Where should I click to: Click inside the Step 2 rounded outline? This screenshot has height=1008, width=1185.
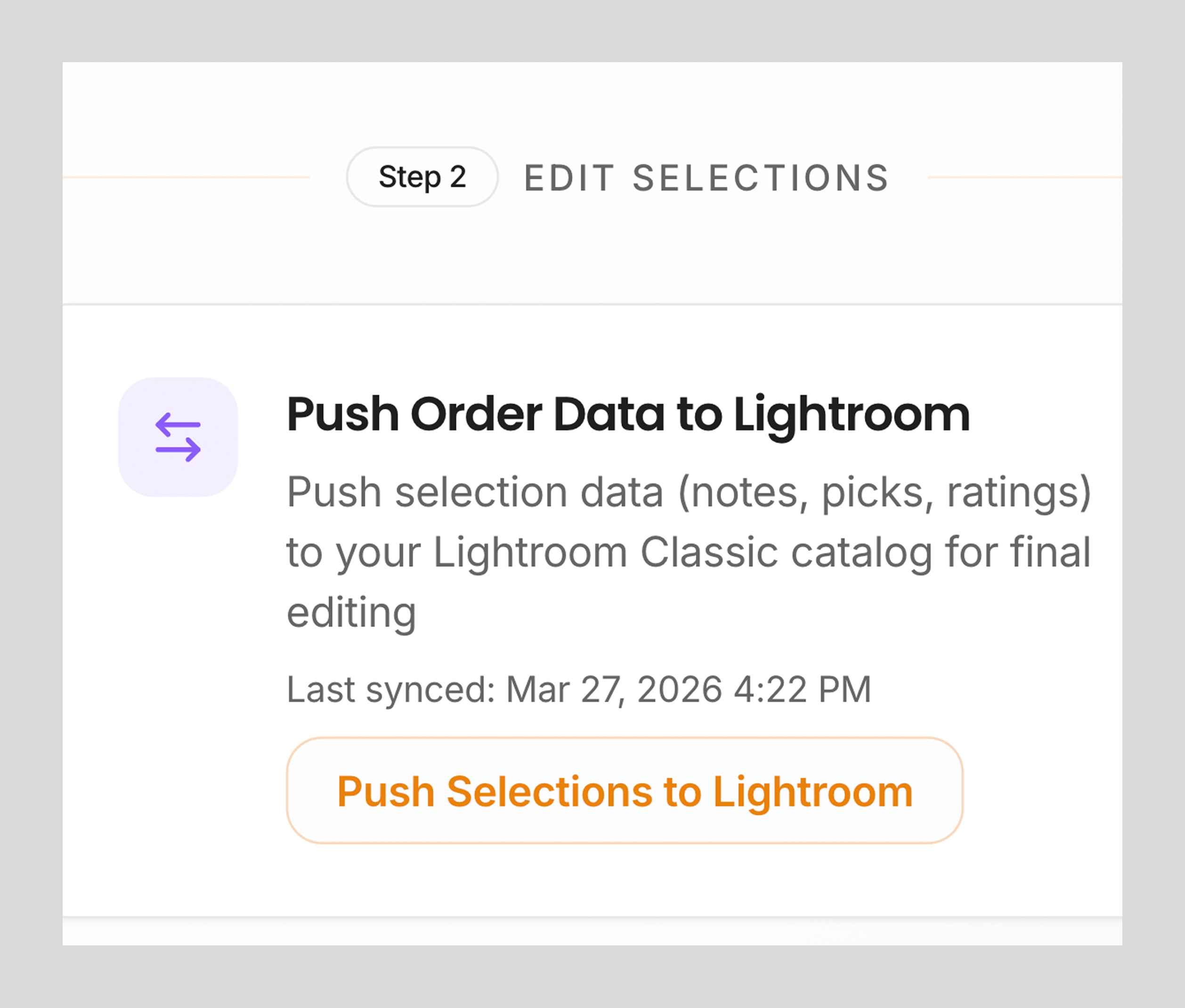pyautogui.click(x=422, y=176)
